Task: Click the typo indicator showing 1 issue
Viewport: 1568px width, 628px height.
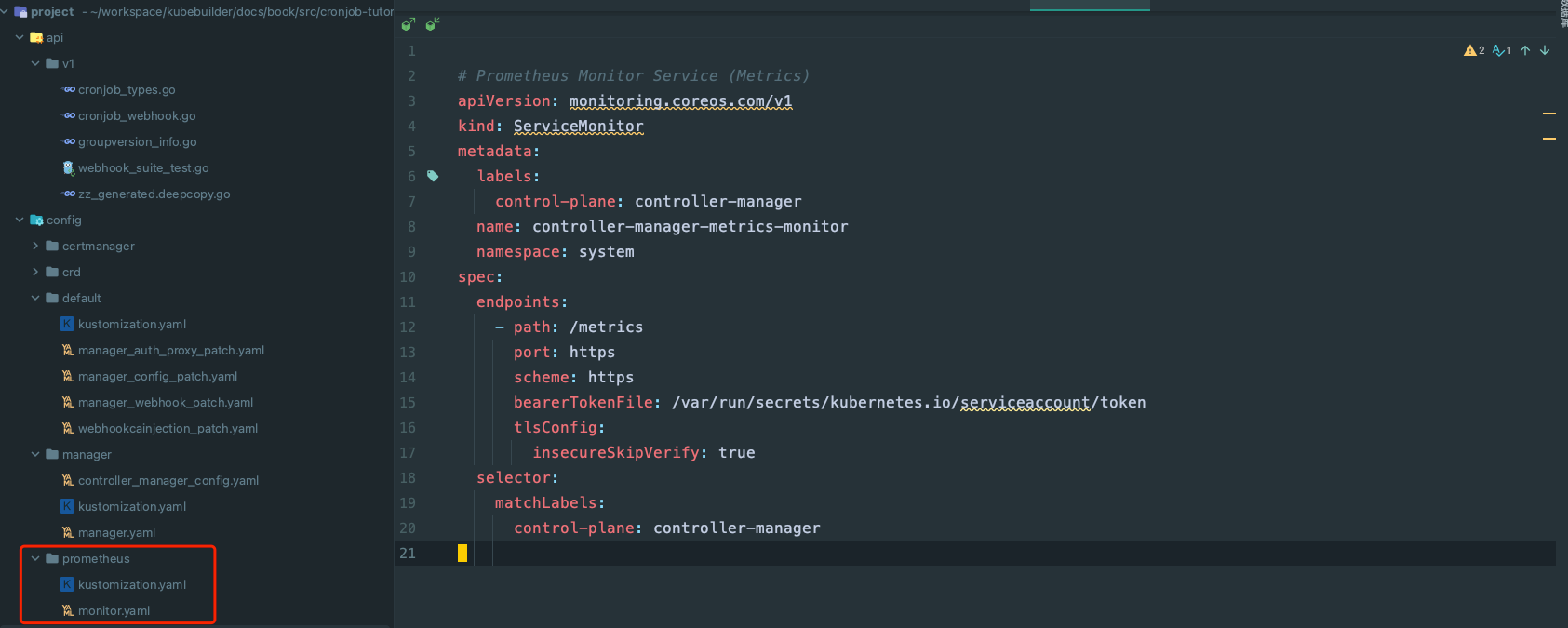Action: coord(1501,50)
